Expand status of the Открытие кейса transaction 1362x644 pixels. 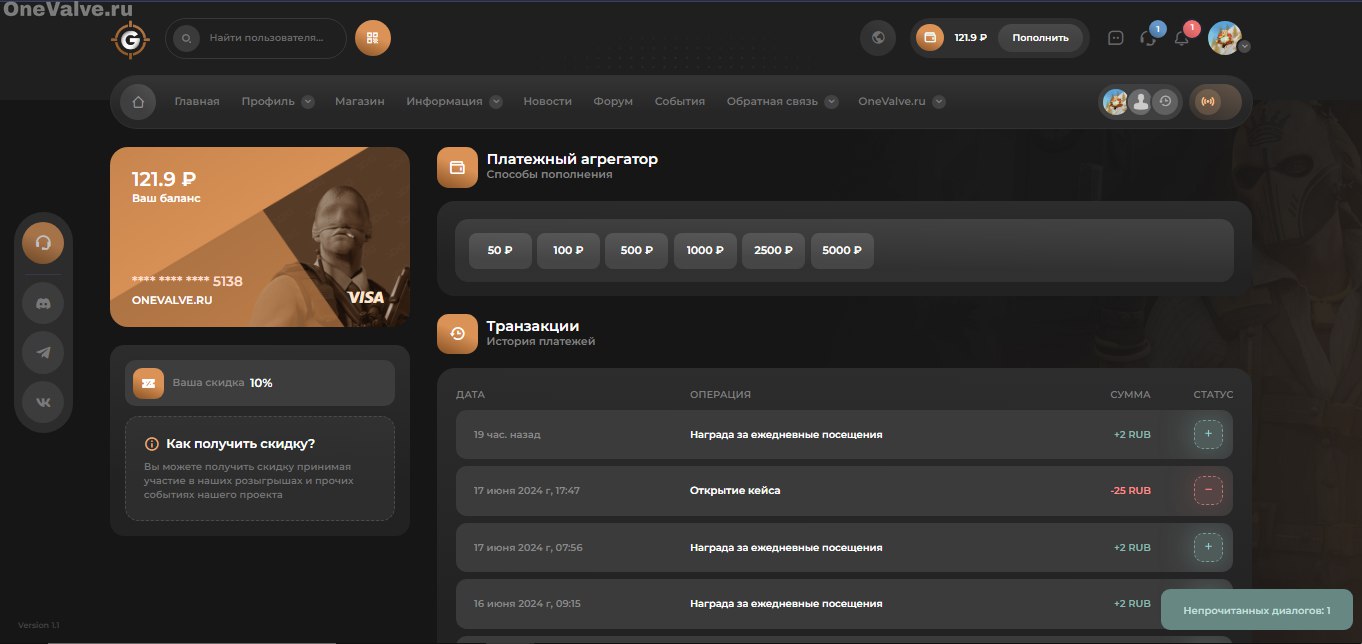(1208, 491)
